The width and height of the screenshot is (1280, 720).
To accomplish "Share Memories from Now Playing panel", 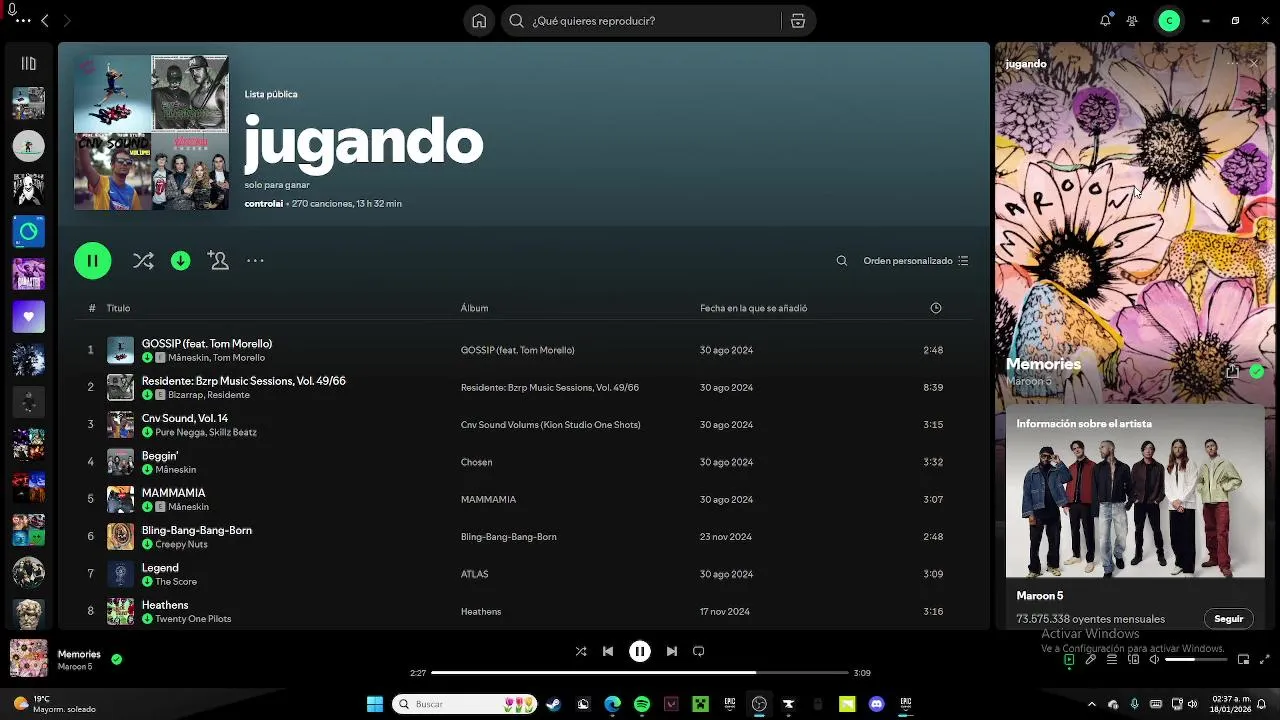I will (1232, 371).
